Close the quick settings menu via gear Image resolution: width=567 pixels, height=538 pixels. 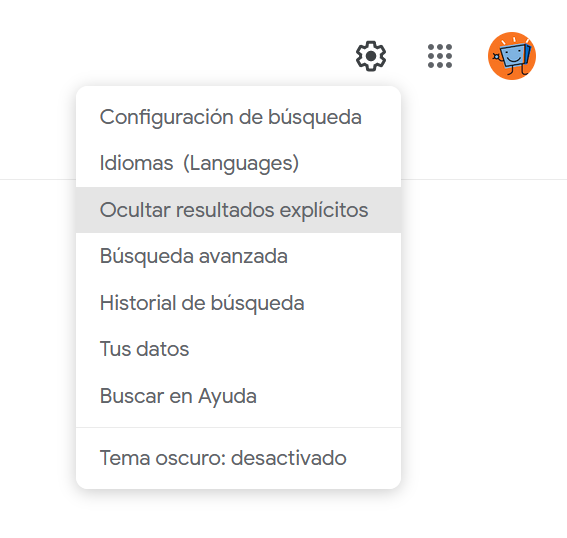(x=371, y=56)
